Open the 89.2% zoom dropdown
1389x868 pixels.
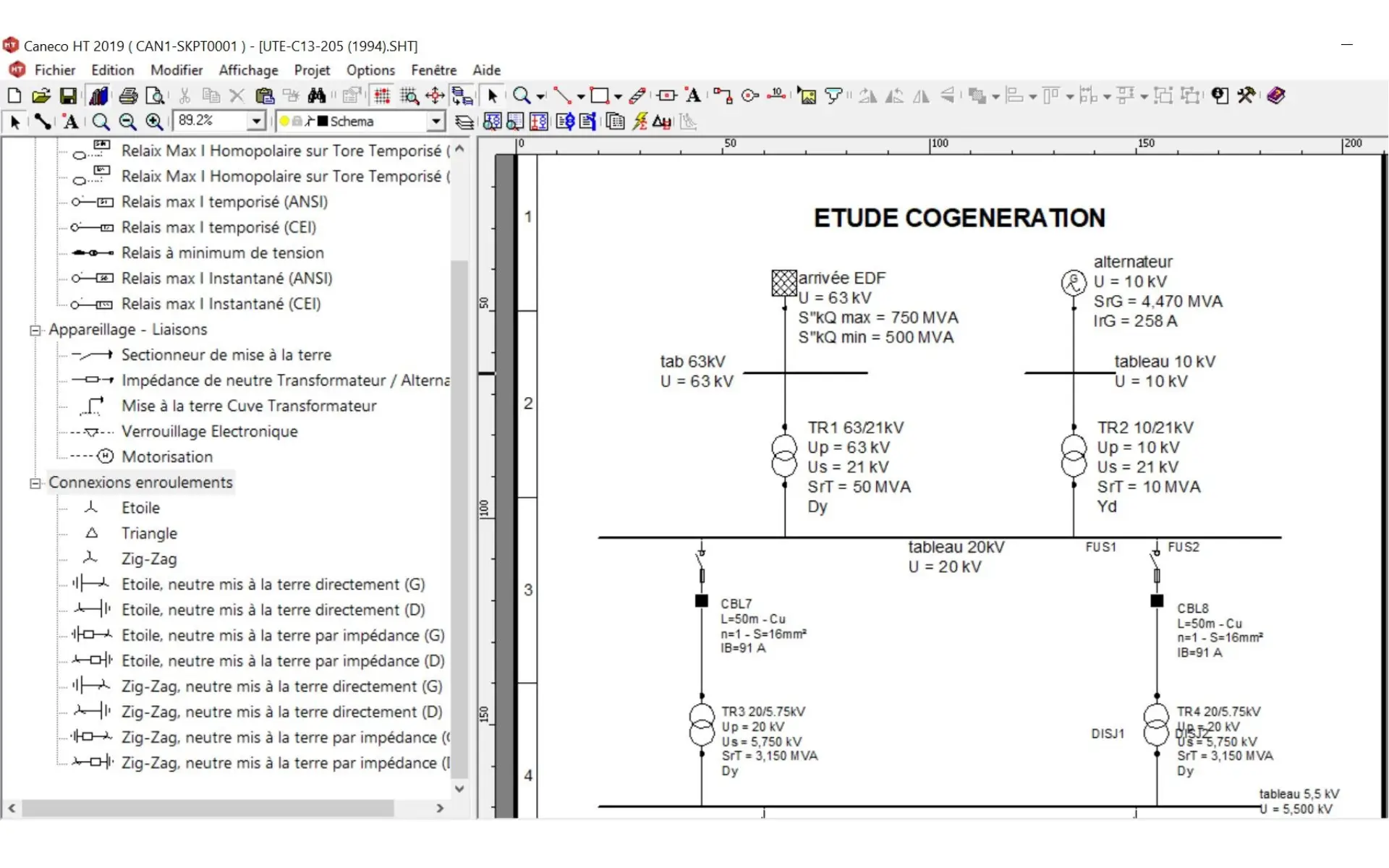[256, 122]
